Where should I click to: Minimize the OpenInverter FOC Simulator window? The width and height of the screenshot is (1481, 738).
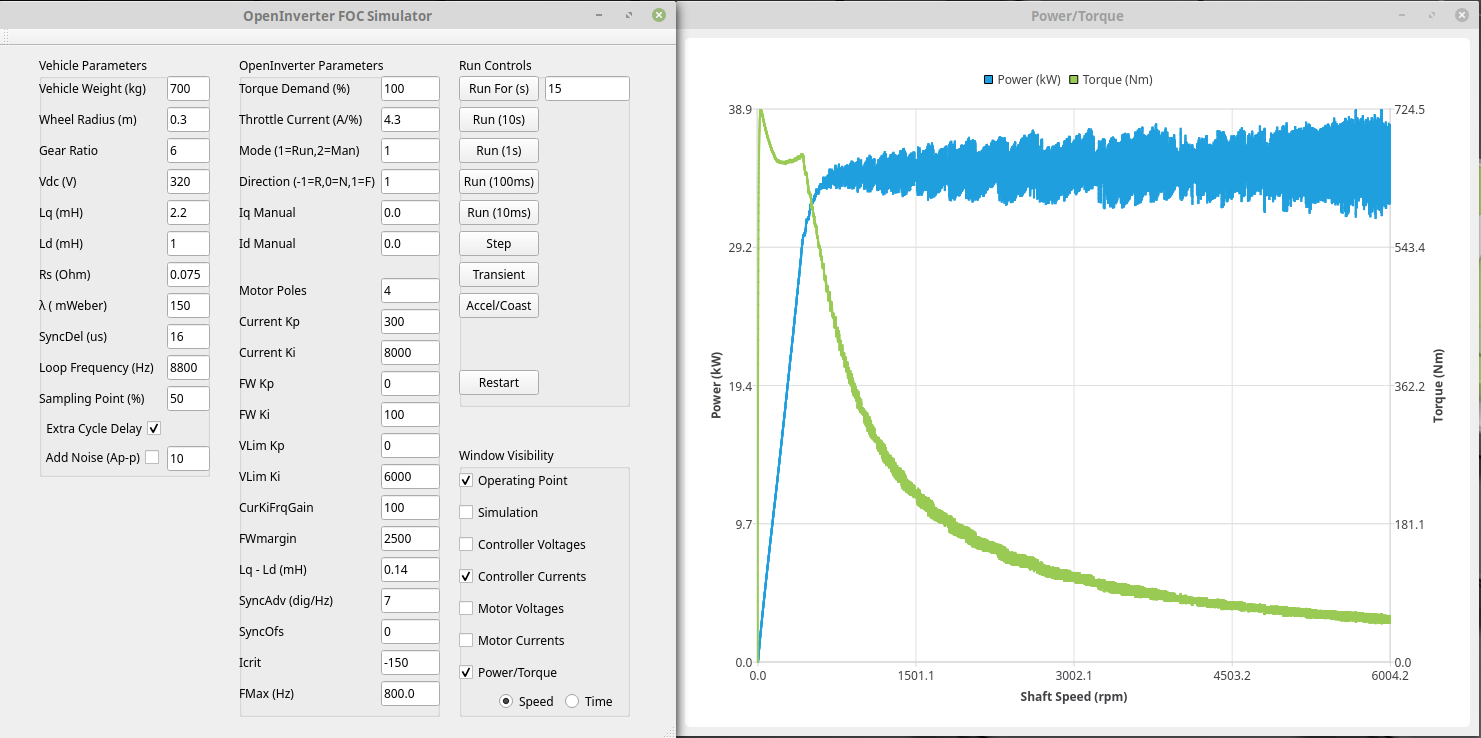(x=598, y=16)
